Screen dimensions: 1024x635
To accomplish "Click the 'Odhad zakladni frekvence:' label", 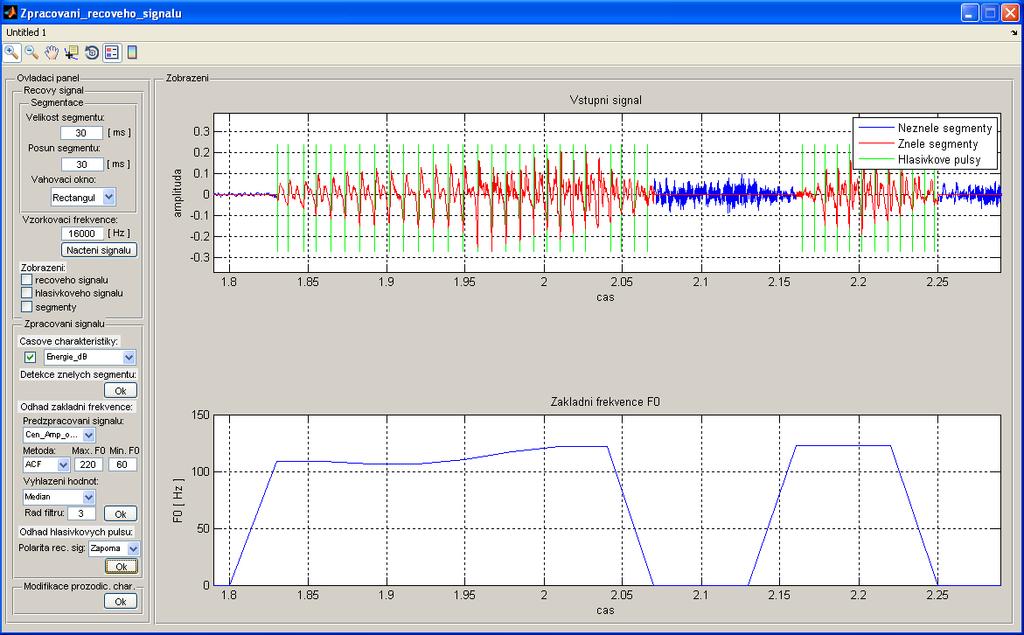I will [76, 407].
